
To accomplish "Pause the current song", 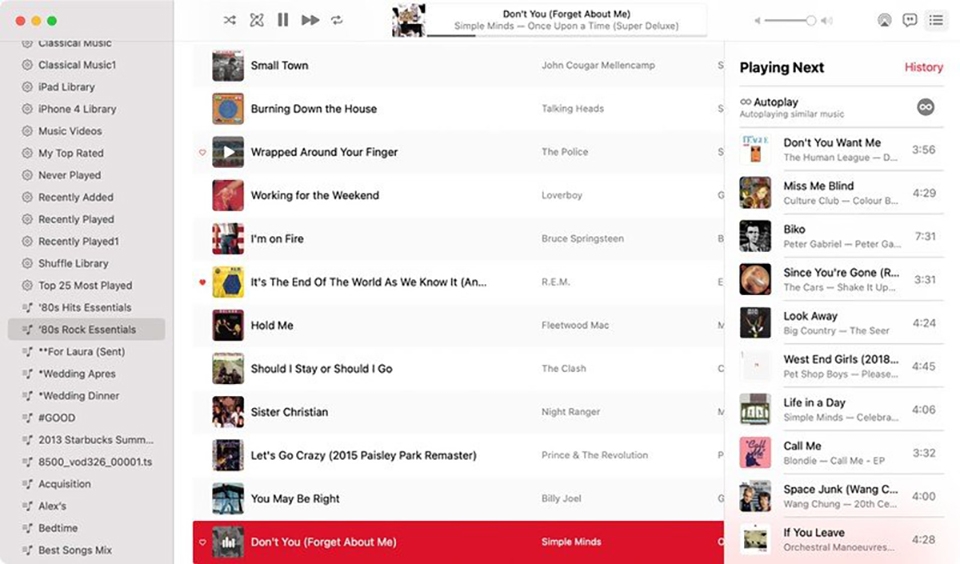I will tap(283, 20).
